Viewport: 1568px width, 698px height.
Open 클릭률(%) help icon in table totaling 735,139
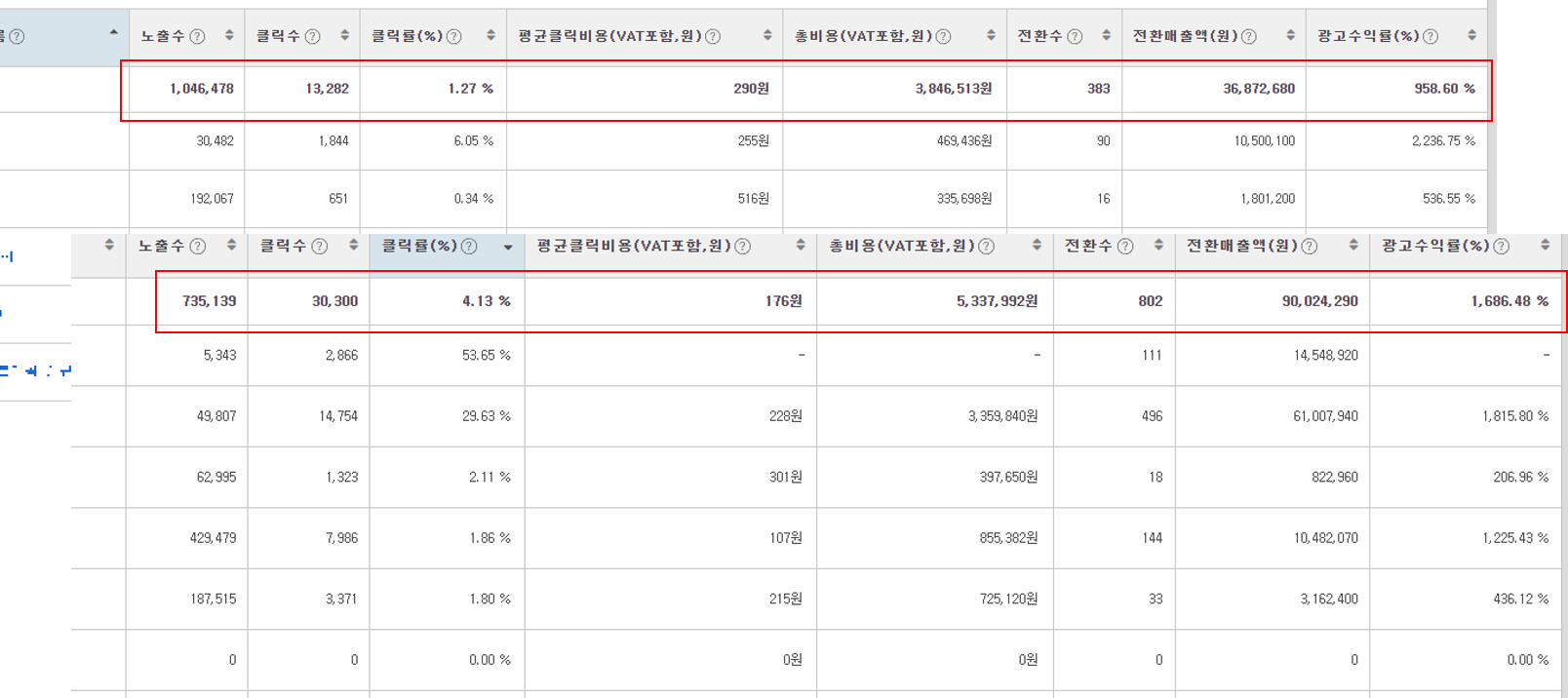469,246
